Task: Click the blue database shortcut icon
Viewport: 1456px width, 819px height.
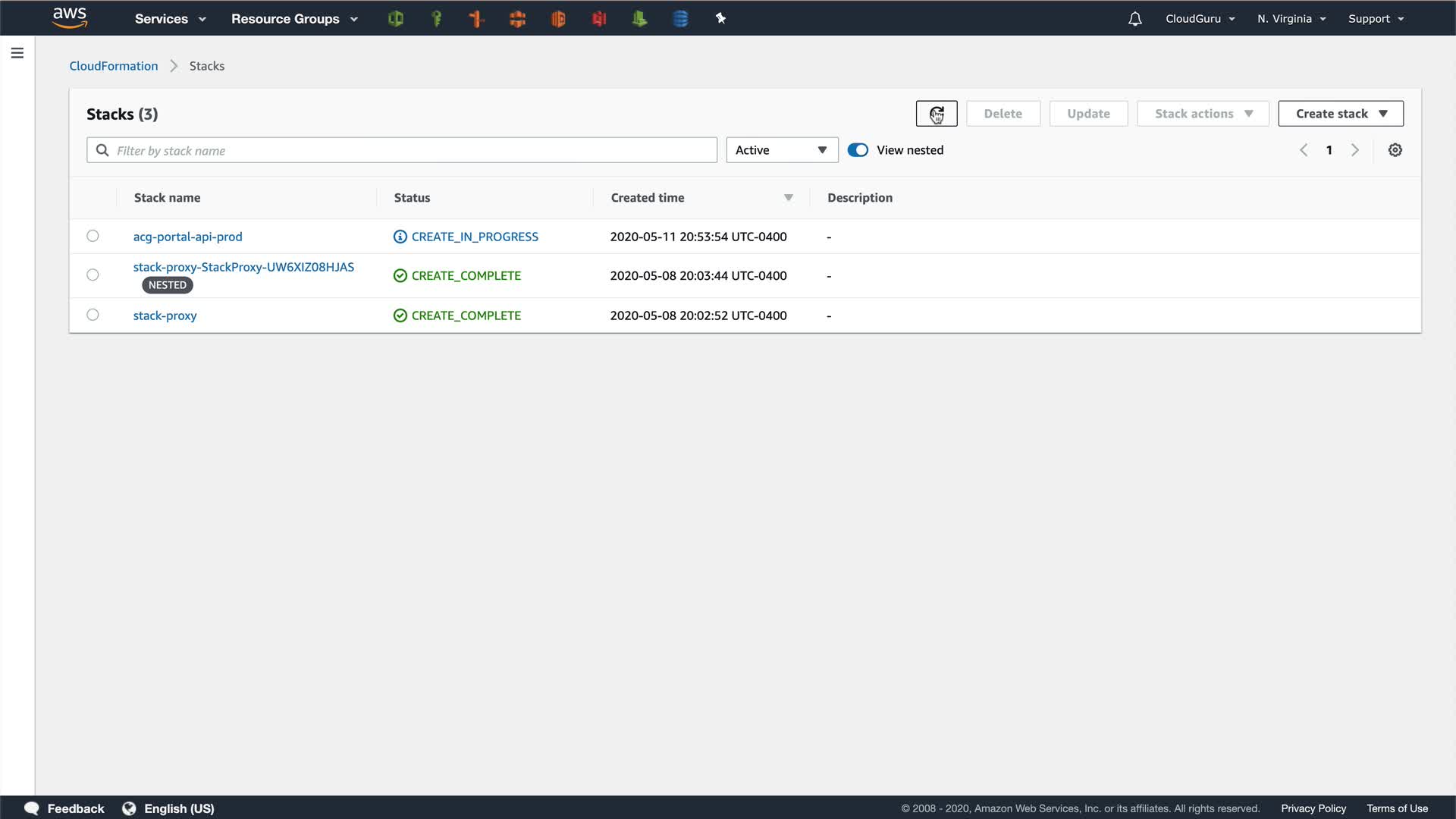Action: pos(680,19)
